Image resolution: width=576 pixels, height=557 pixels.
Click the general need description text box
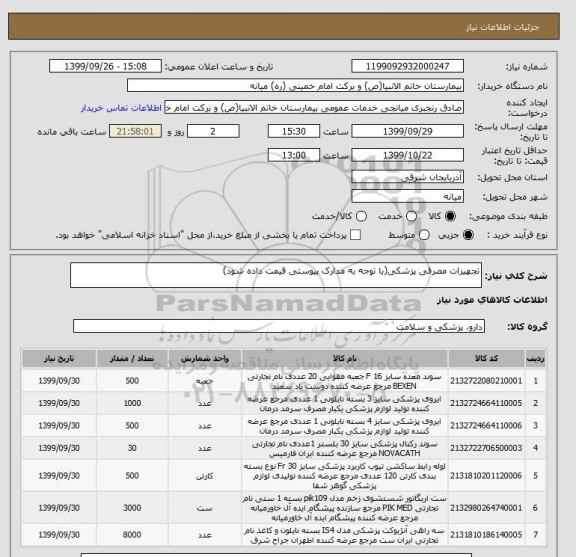tap(276, 275)
